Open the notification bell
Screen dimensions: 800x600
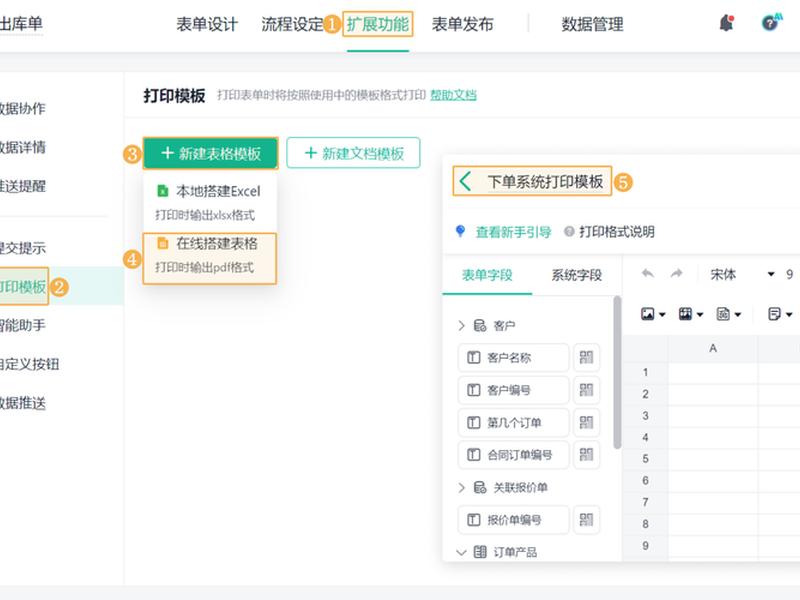[x=727, y=22]
